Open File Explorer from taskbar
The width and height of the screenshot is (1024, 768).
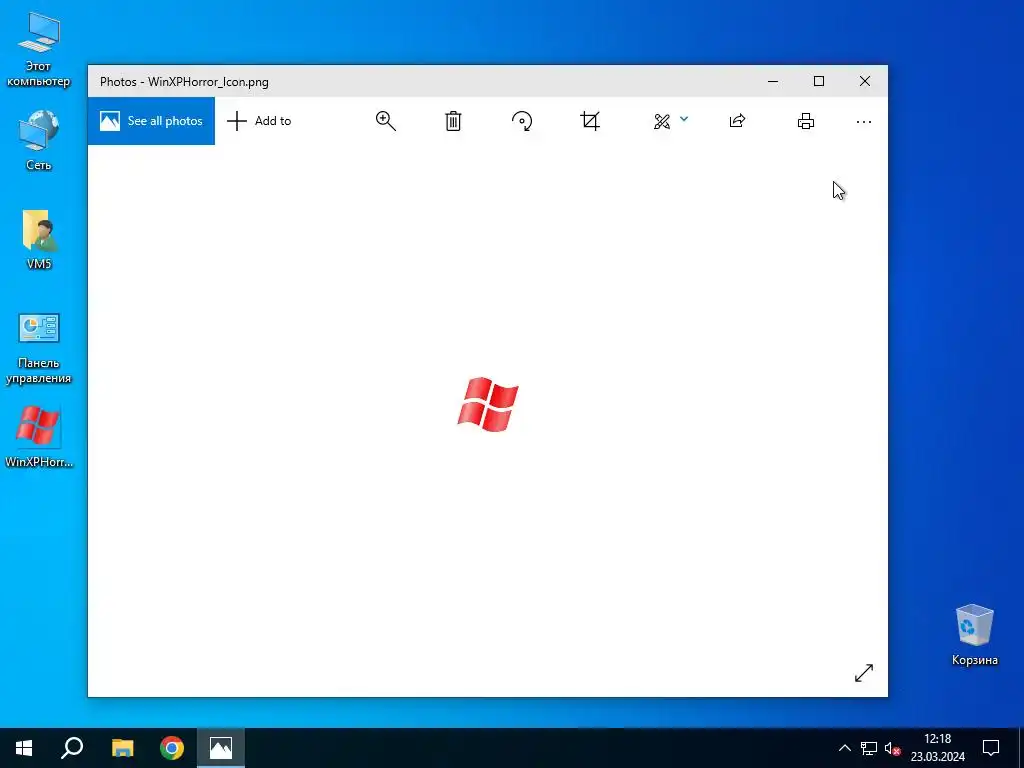122,748
